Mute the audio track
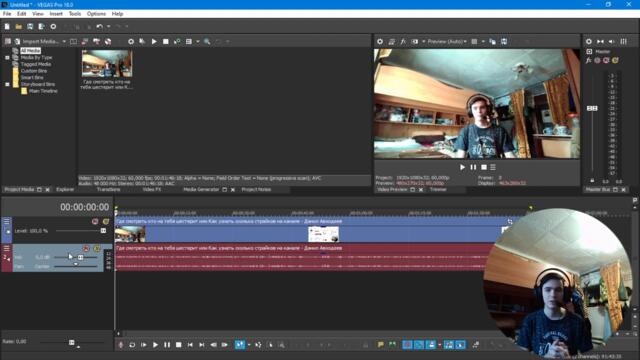Screen dimensions: 640x360 [x=86, y=249]
